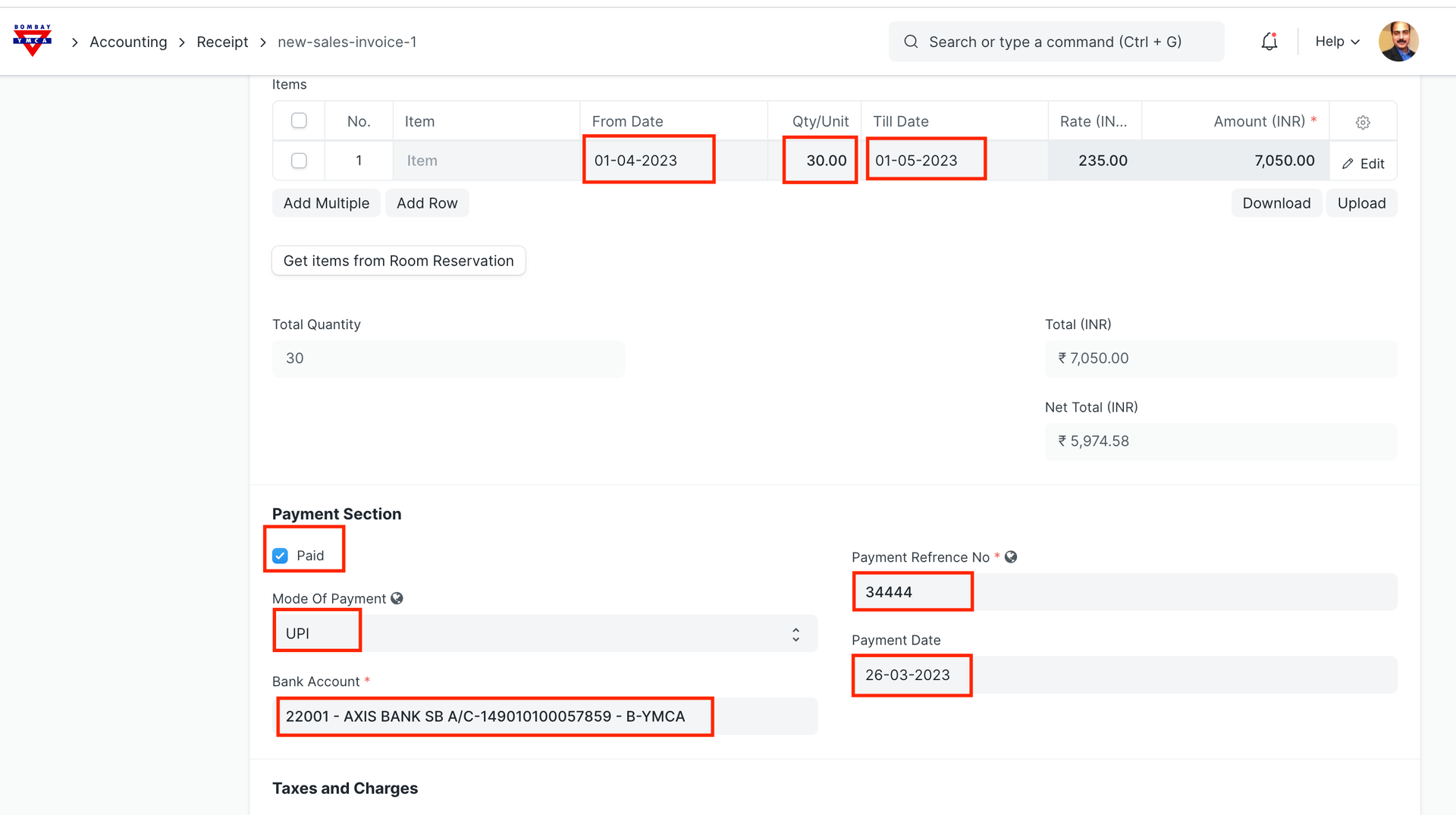Click the Payment Refrence No input field
Image resolution: width=1456 pixels, height=815 pixels.
[x=1123, y=592]
